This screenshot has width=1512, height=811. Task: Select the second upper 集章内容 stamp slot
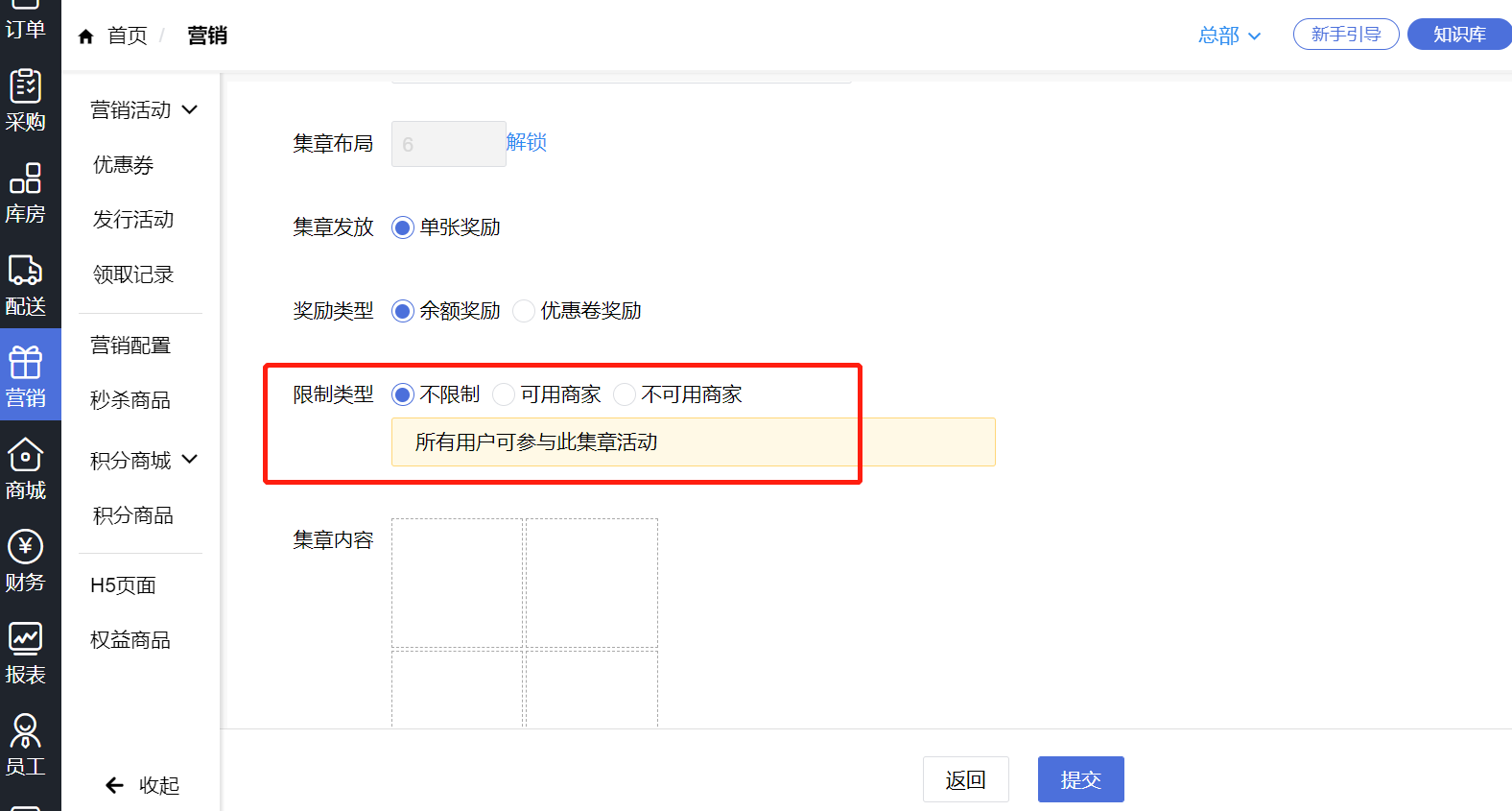[592, 584]
